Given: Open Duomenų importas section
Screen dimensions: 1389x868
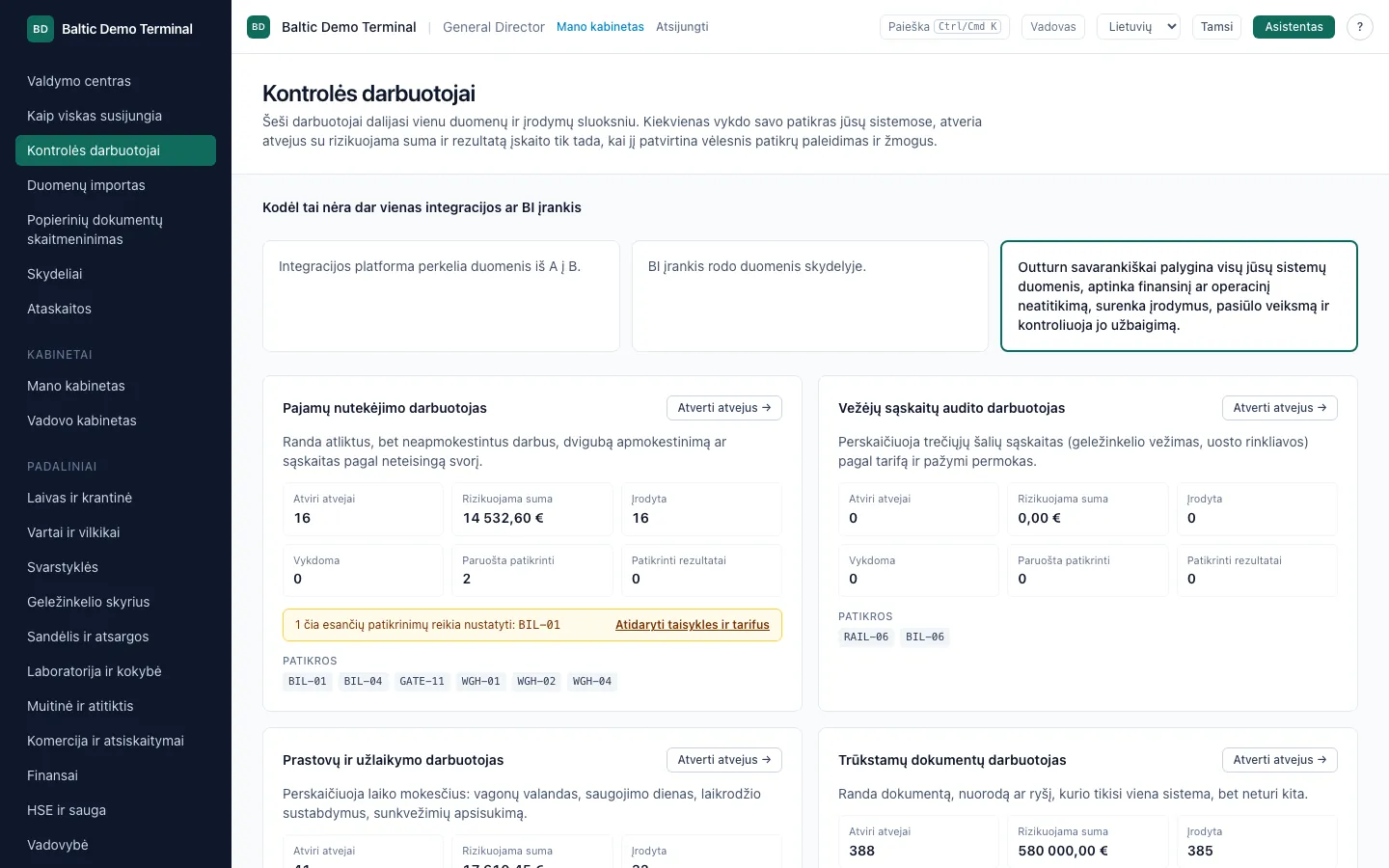Looking at the screenshot, I should tap(116, 185).
